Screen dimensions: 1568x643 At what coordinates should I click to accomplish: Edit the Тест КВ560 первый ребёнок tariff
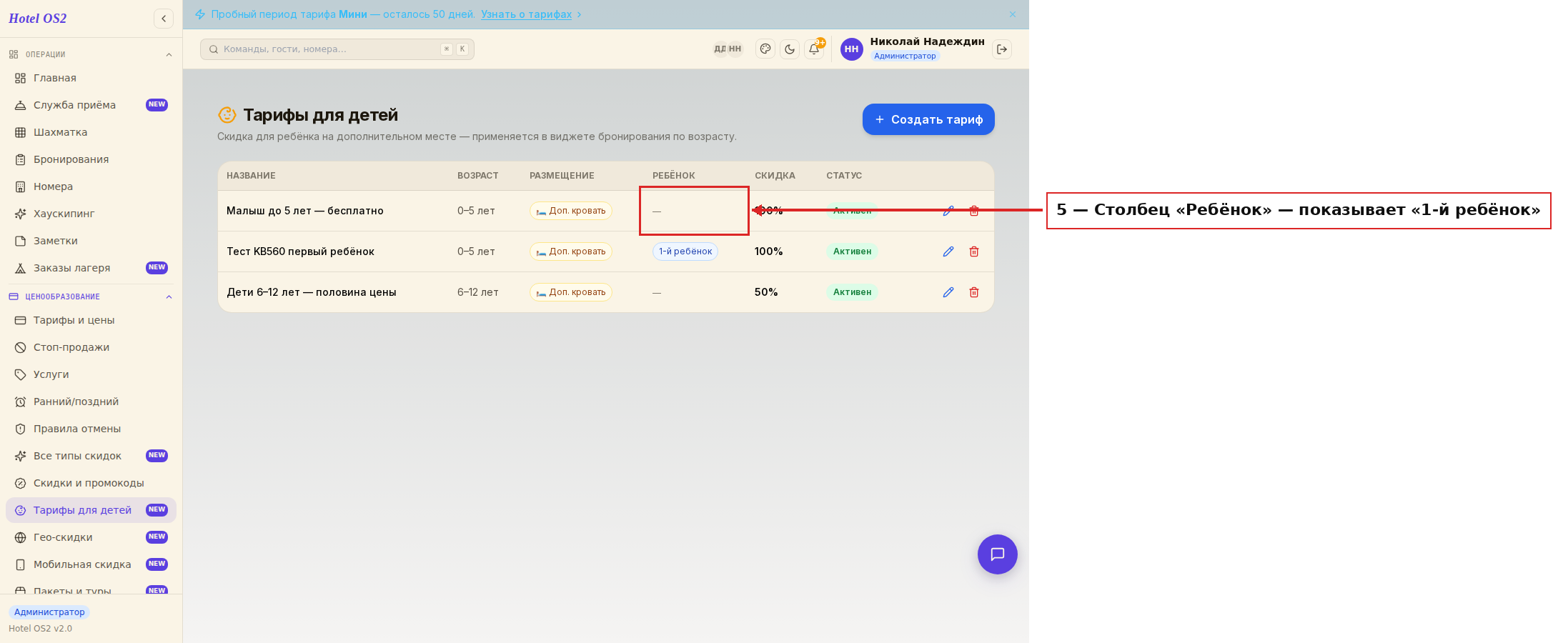coord(948,251)
